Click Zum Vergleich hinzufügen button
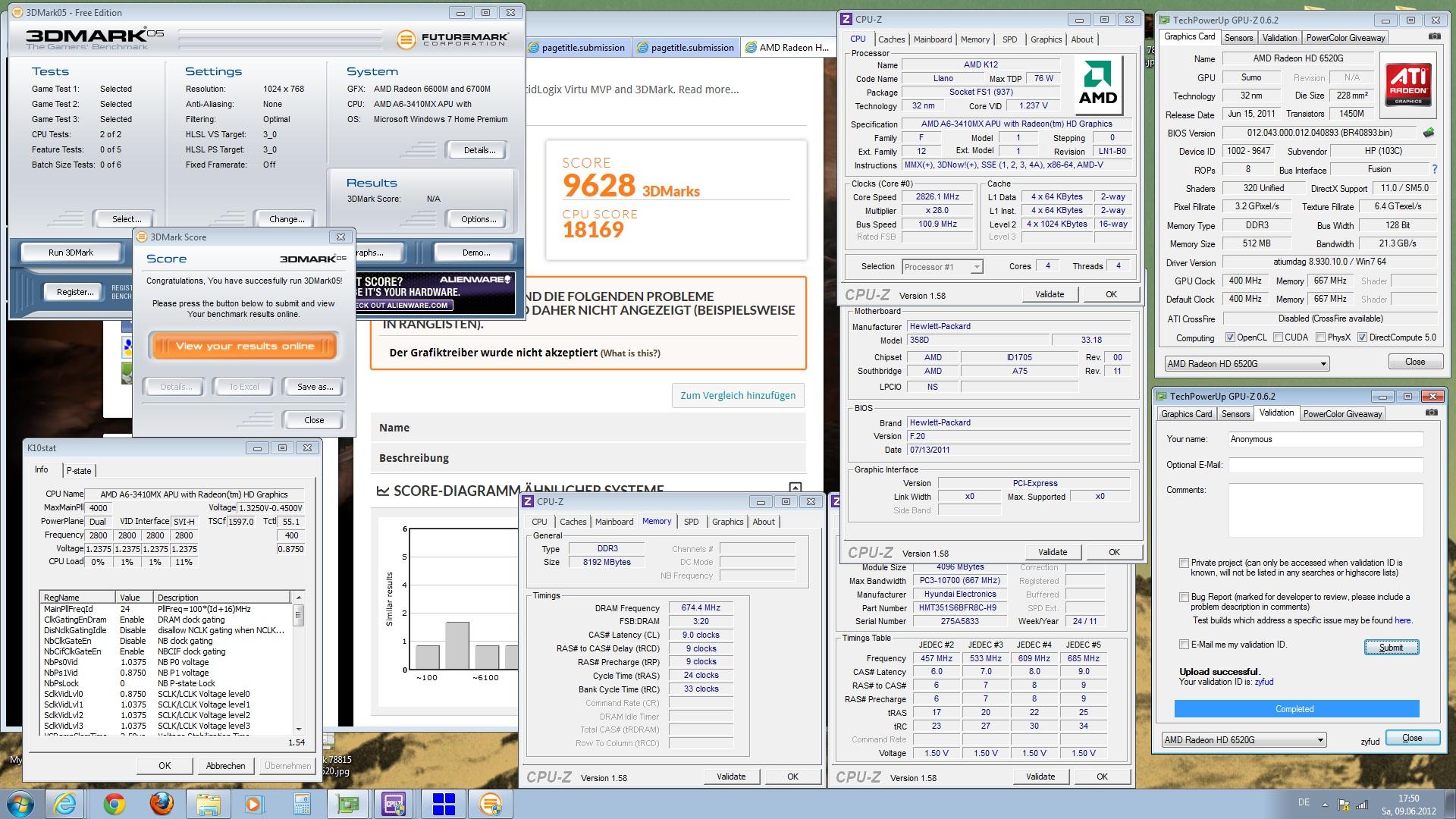1456x819 pixels. click(x=738, y=395)
